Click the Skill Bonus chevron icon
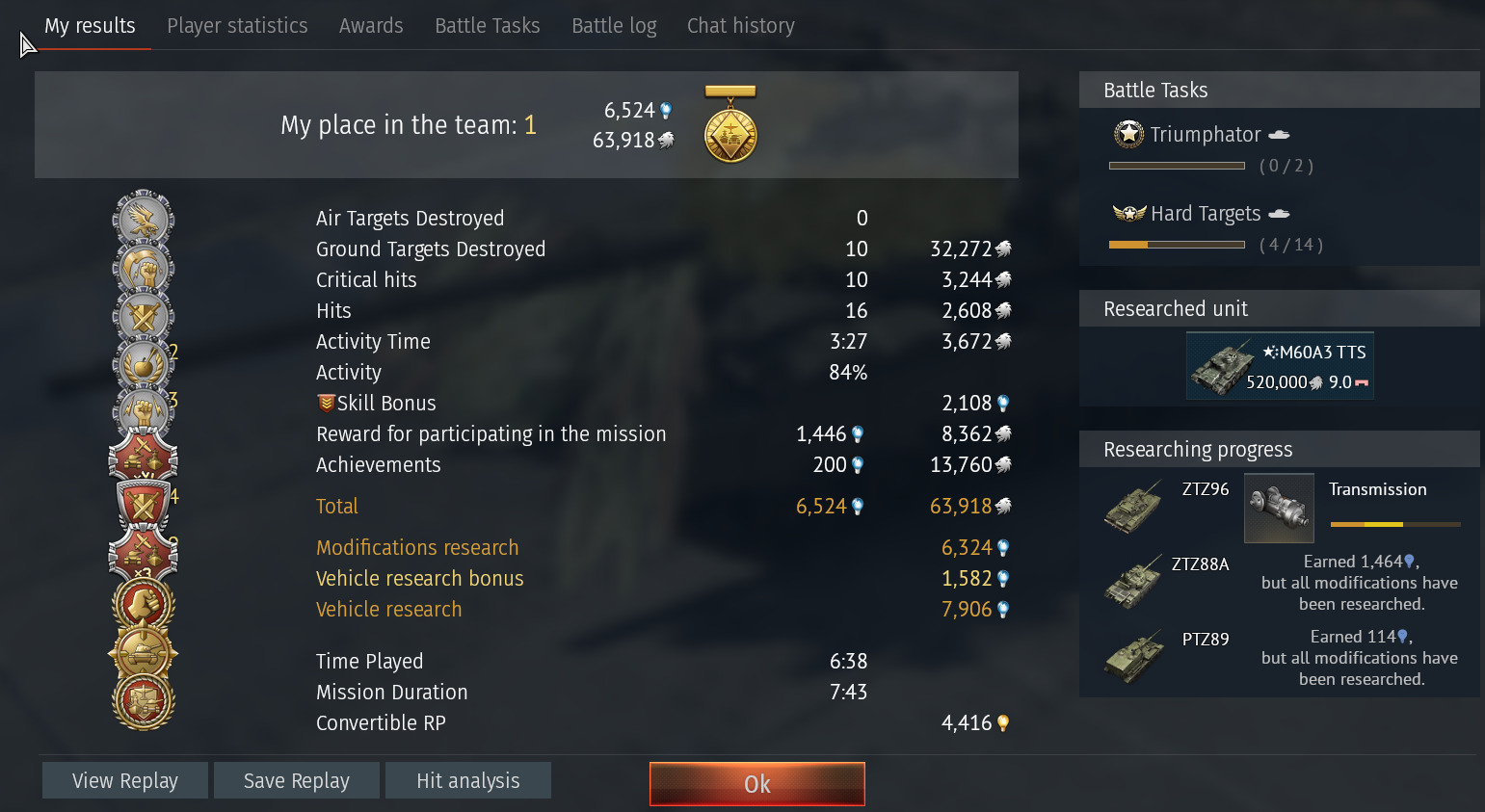The image size is (1485, 812). click(x=326, y=403)
